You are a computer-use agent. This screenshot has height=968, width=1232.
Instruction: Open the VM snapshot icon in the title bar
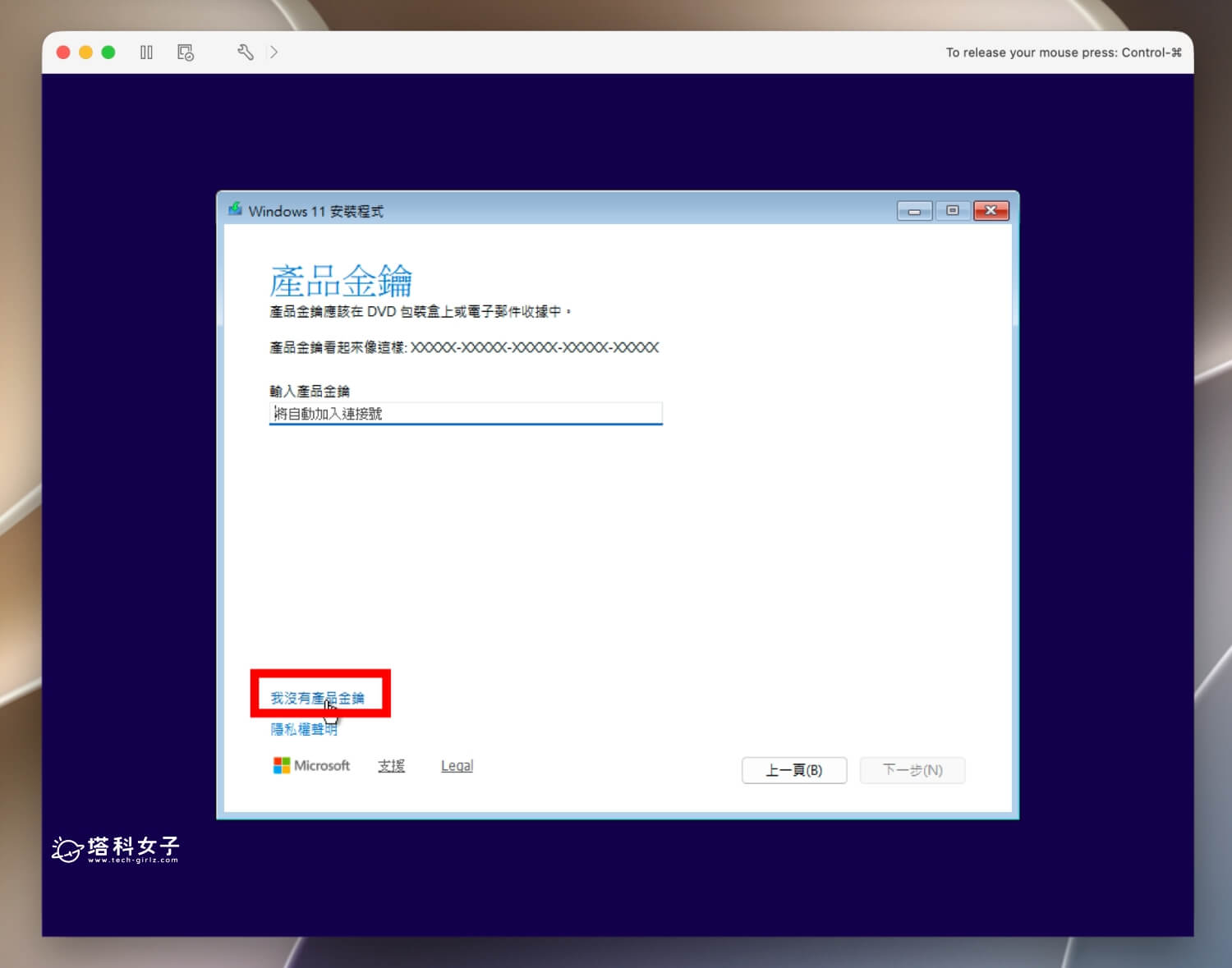(186, 53)
